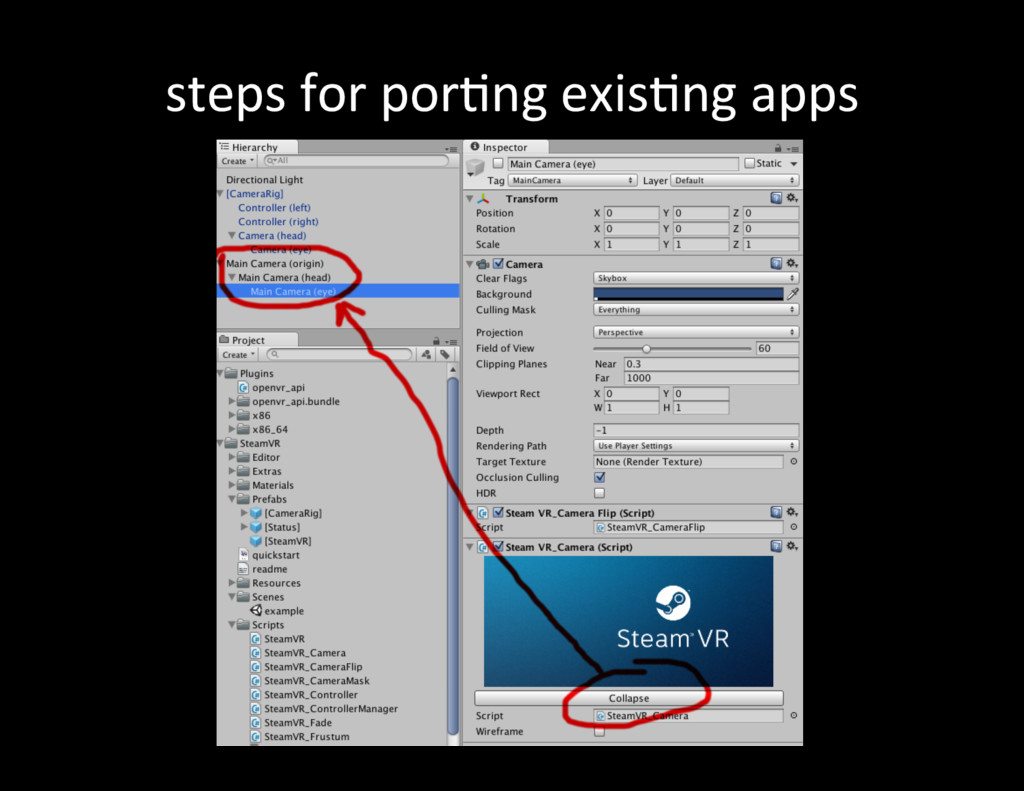Open the Camera component help icon
This screenshot has width=1024, height=791.
(776, 263)
